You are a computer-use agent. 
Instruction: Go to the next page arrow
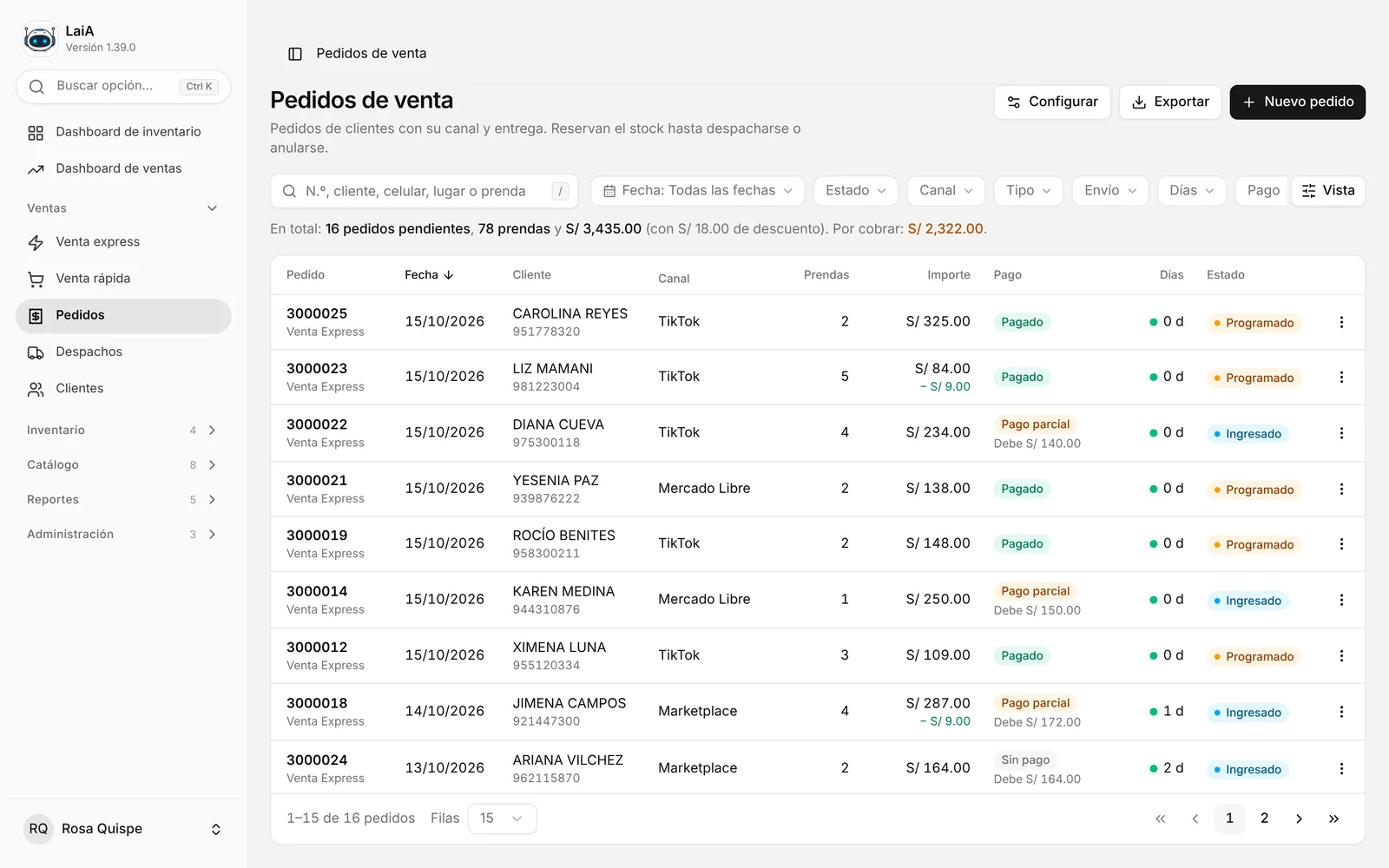click(x=1299, y=819)
